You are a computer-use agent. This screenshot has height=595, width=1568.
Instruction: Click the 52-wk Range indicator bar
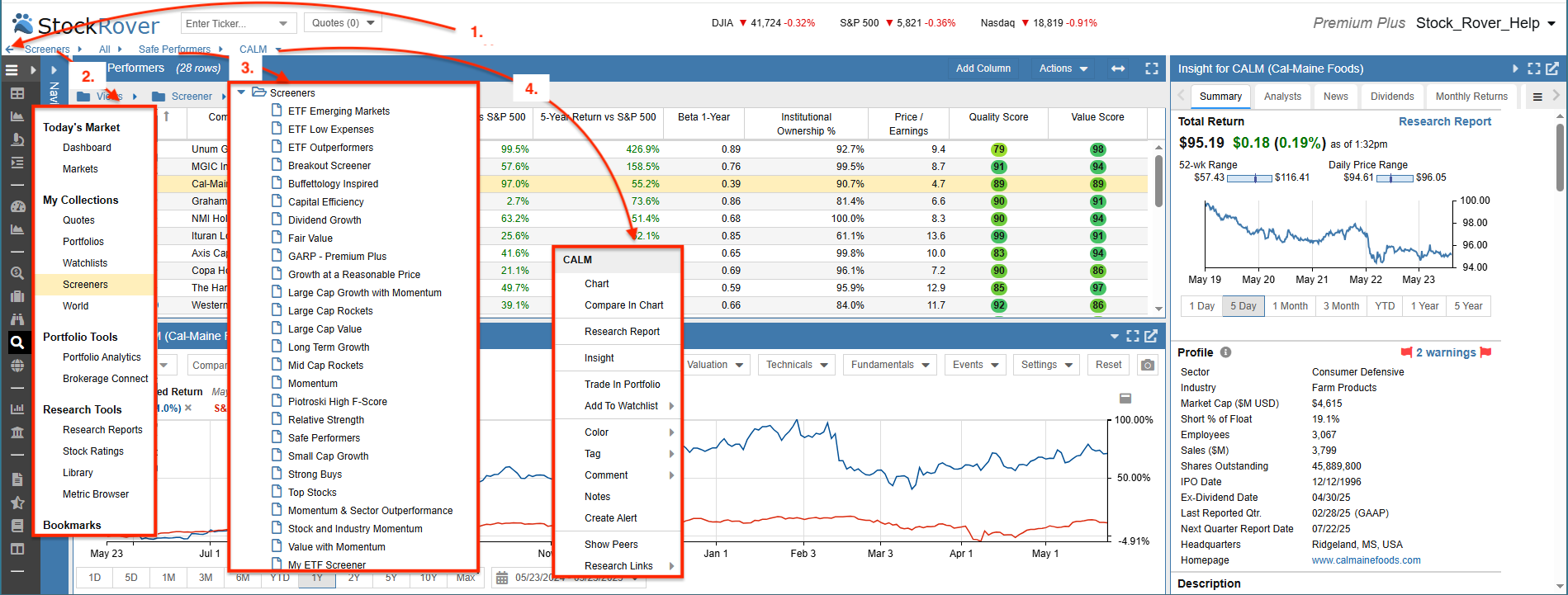pos(1249,177)
